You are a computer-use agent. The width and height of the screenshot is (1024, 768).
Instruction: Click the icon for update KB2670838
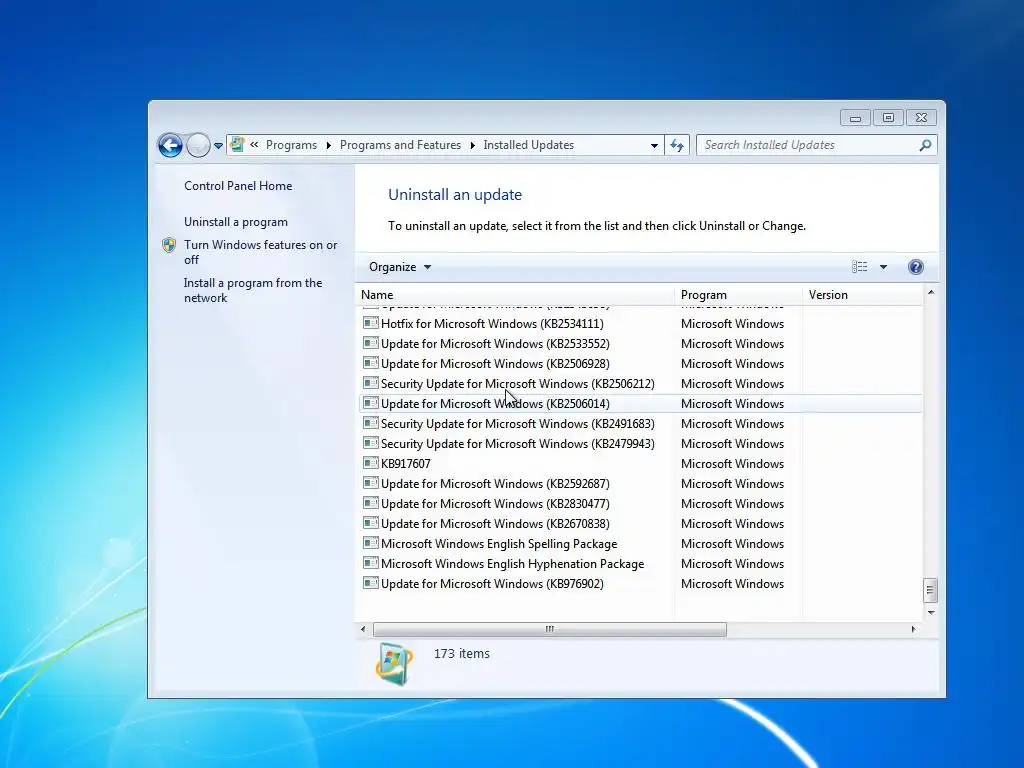371,522
